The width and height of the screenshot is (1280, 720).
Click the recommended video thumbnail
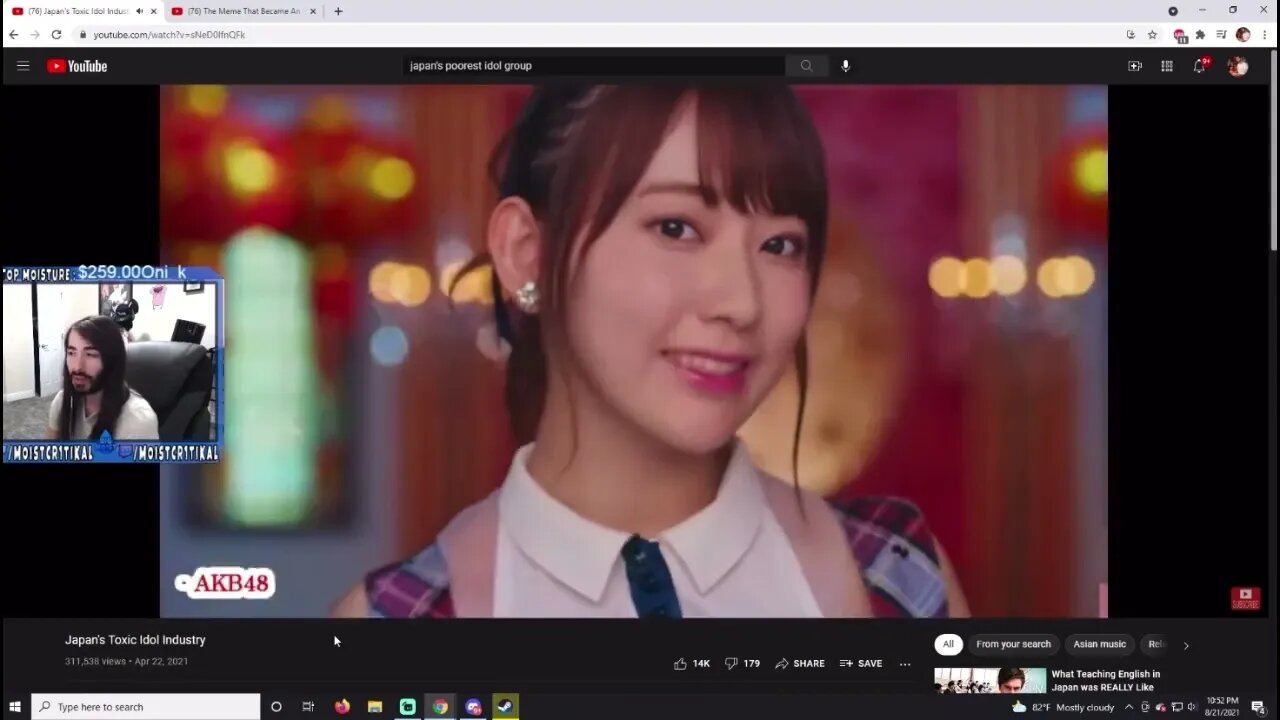point(990,680)
